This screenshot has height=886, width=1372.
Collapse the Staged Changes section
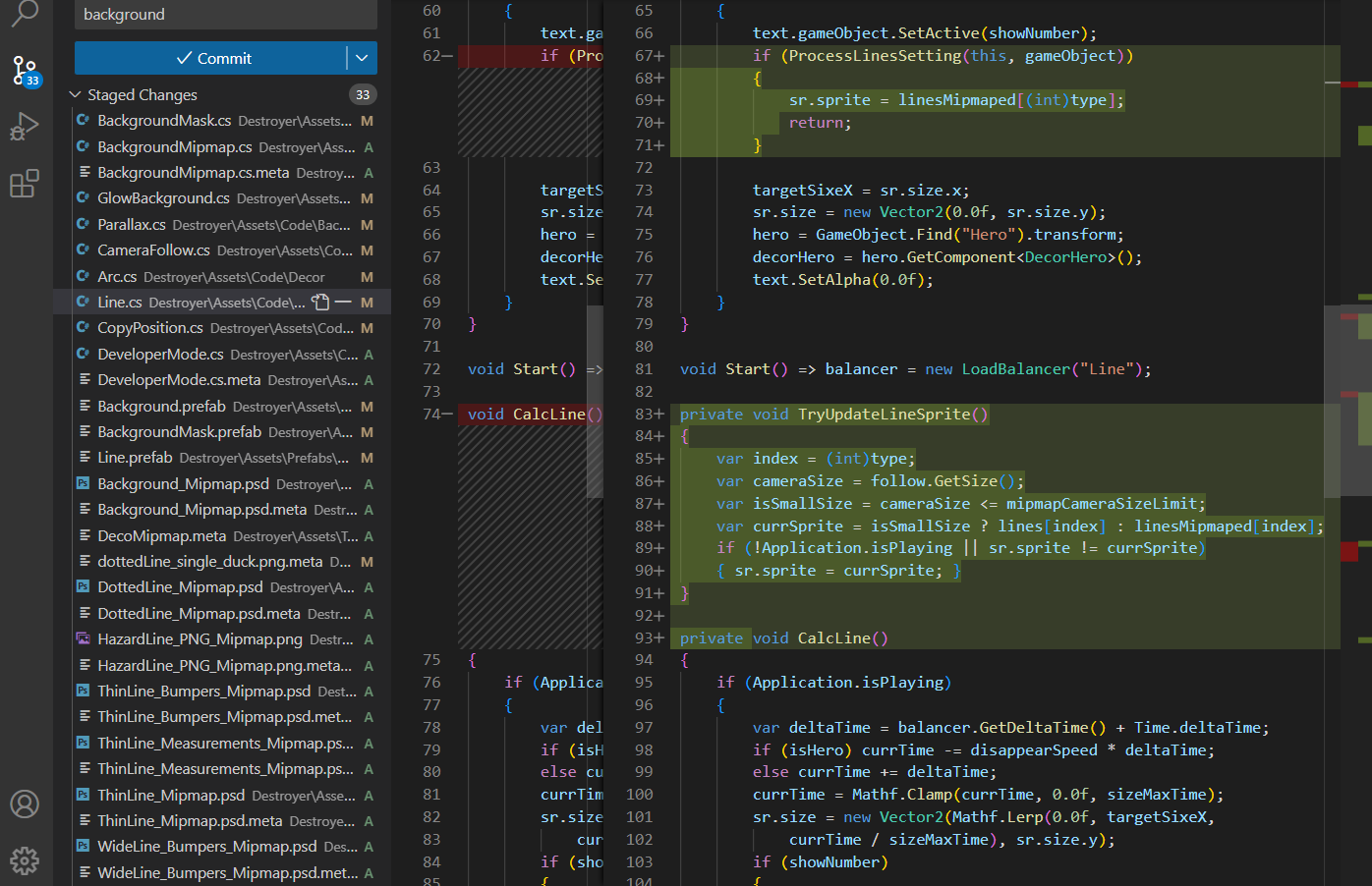pyautogui.click(x=75, y=94)
